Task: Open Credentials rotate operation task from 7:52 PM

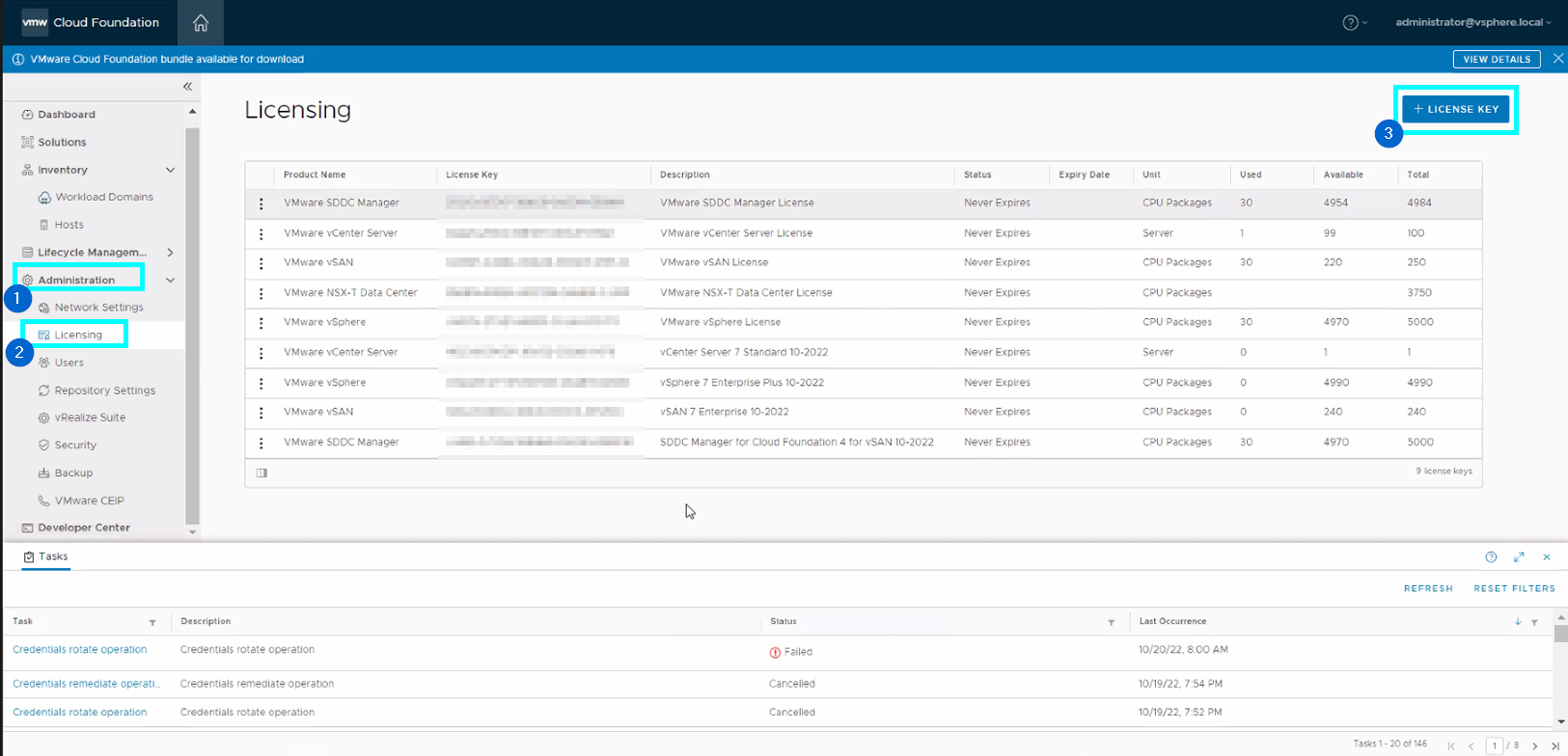Action: 80,713
